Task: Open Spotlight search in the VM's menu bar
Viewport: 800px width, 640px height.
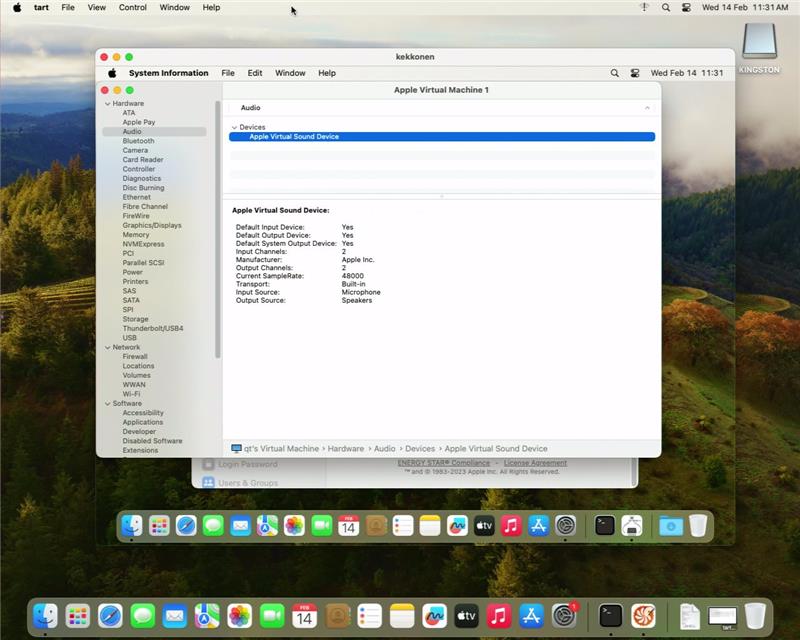Action: click(615, 73)
